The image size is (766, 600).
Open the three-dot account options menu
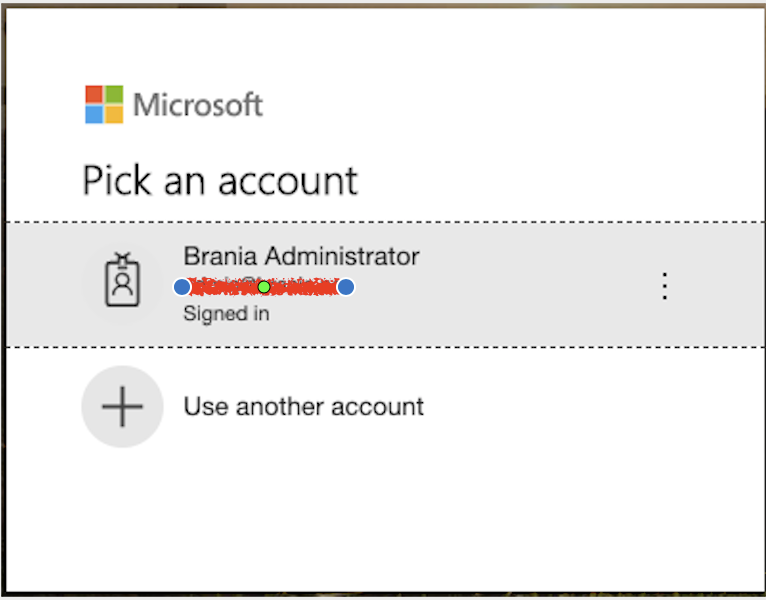[664, 286]
